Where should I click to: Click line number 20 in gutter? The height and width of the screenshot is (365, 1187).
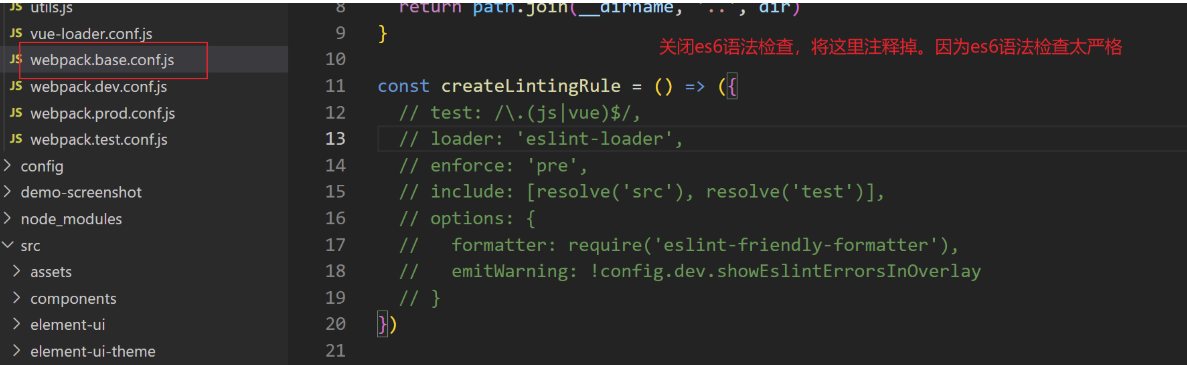click(x=335, y=324)
